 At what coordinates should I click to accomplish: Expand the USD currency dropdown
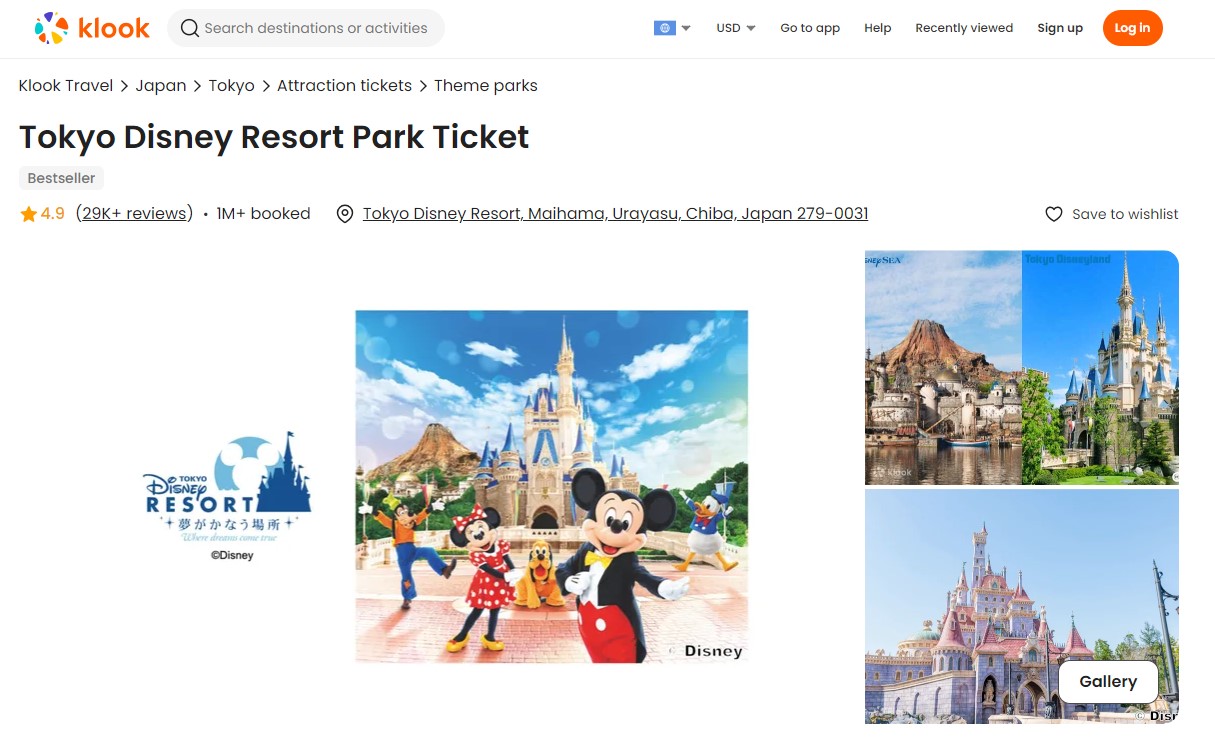tap(736, 28)
